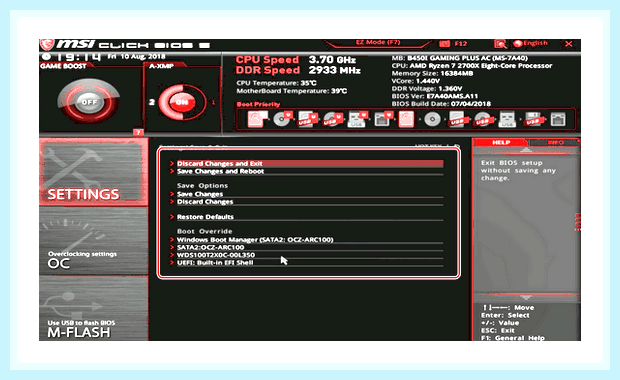Click the help panel scroll-down arrow
The width and height of the screenshot is (620, 380).
525,297
